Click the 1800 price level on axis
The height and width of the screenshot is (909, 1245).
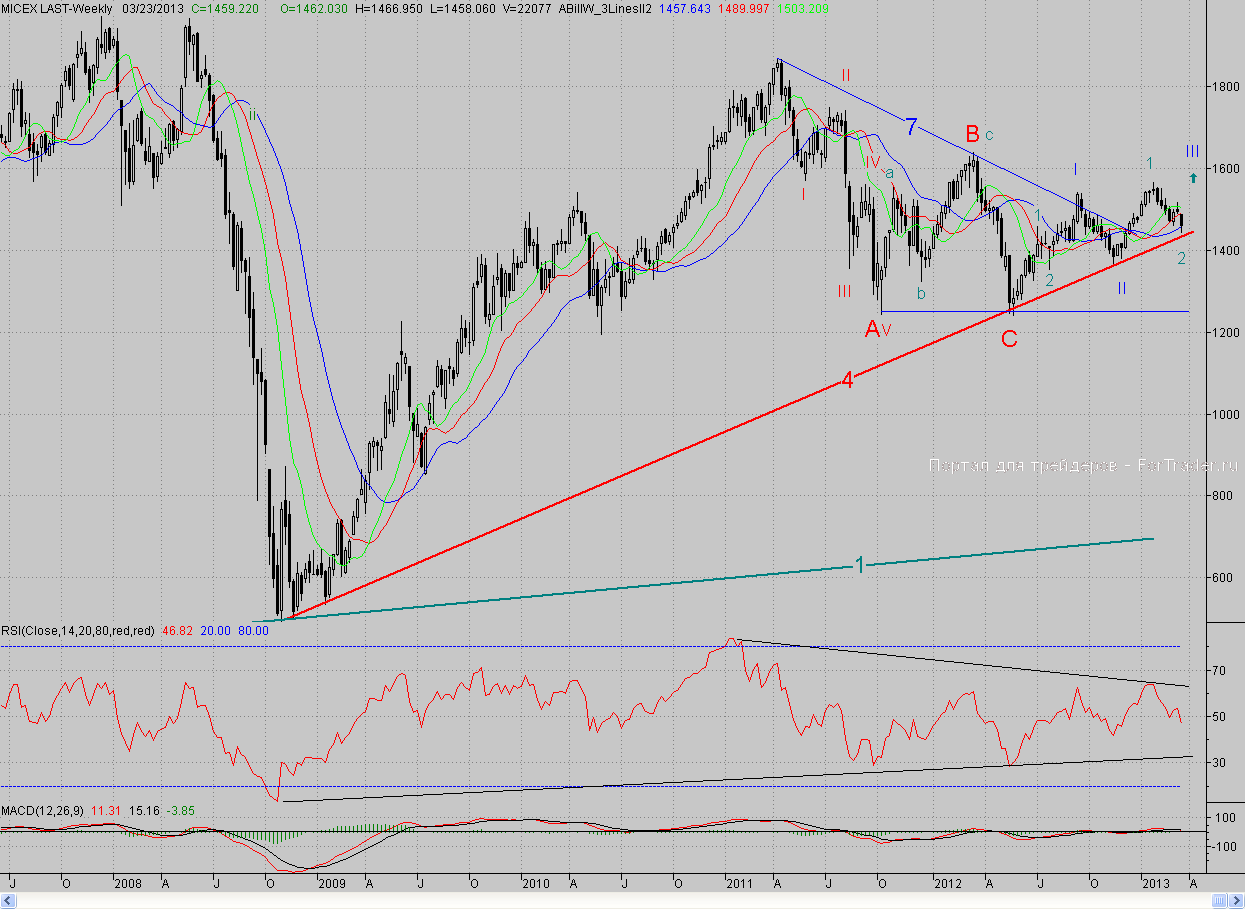pyautogui.click(x=1220, y=87)
